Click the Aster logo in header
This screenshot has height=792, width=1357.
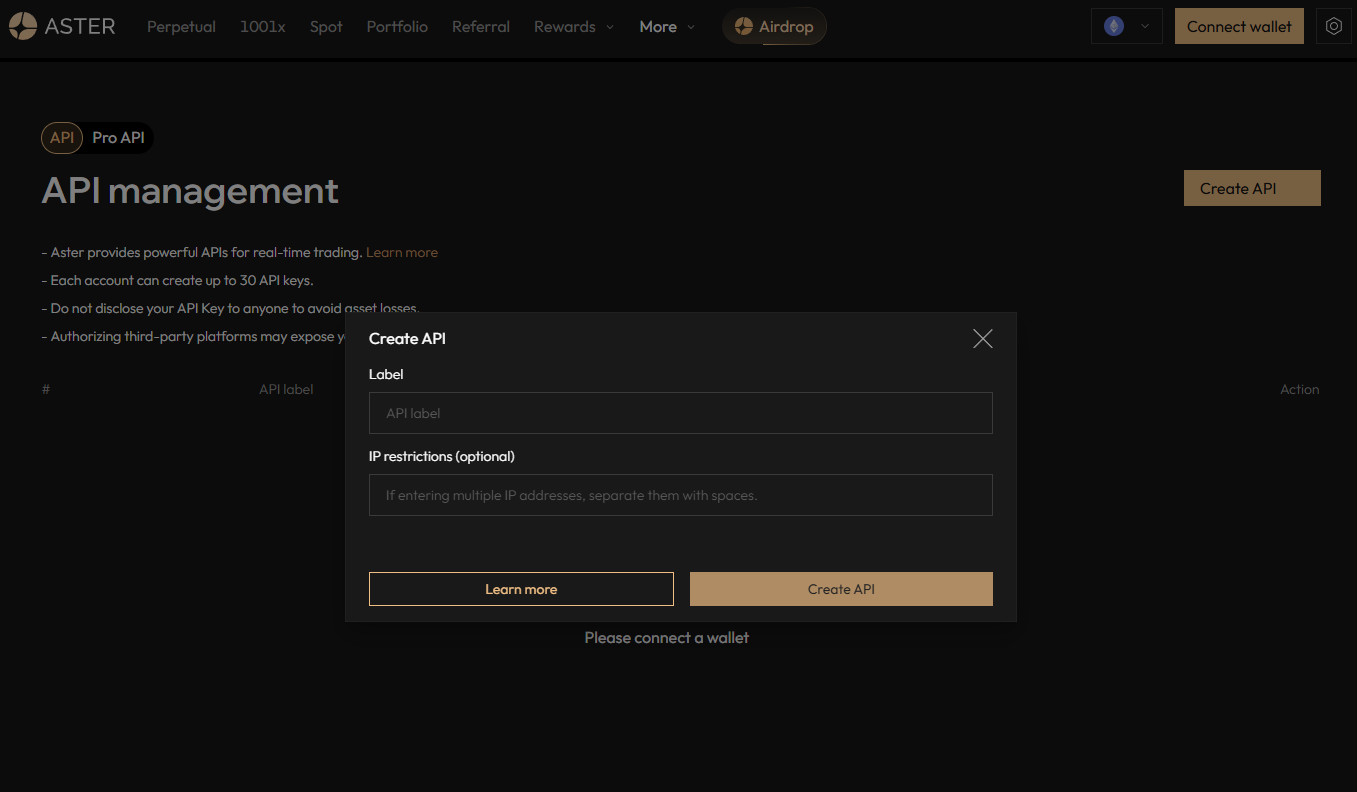(x=62, y=27)
